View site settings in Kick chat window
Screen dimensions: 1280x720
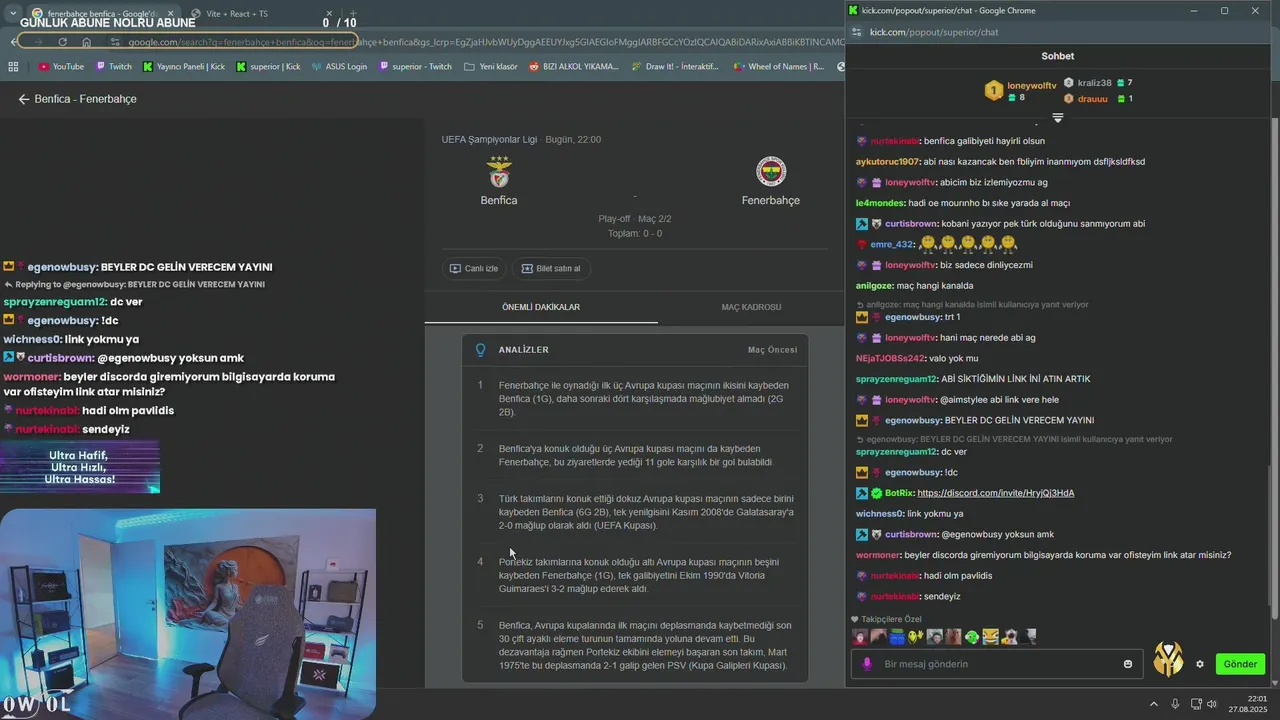[855, 32]
